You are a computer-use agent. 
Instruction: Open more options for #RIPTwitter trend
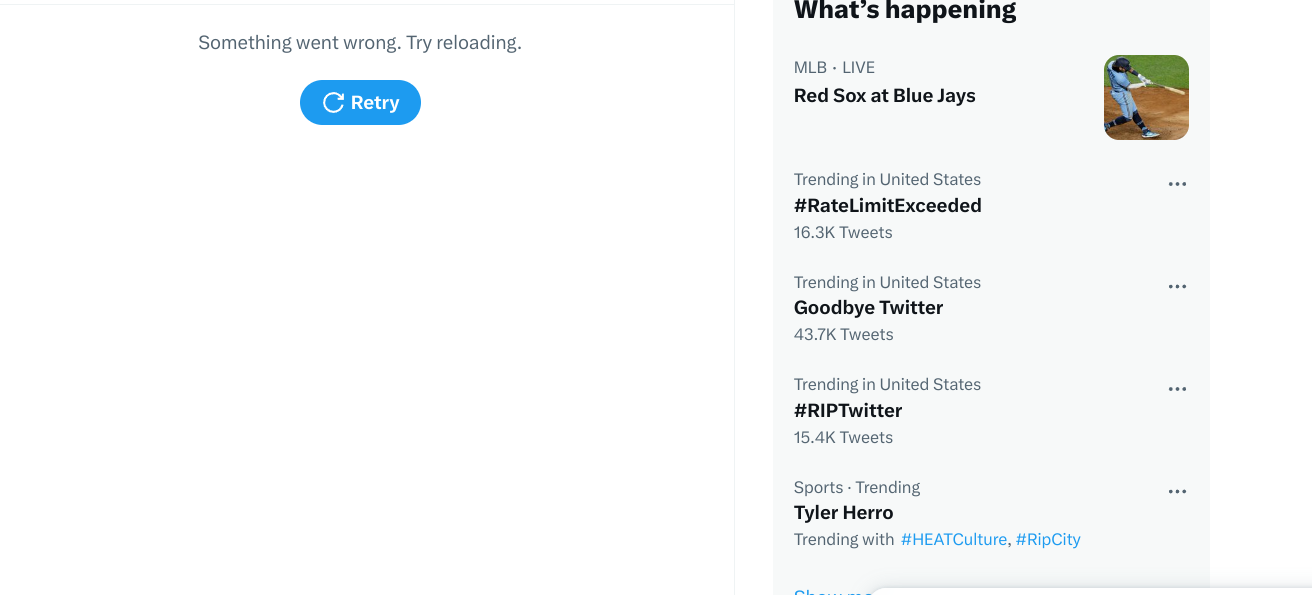[1177, 389]
